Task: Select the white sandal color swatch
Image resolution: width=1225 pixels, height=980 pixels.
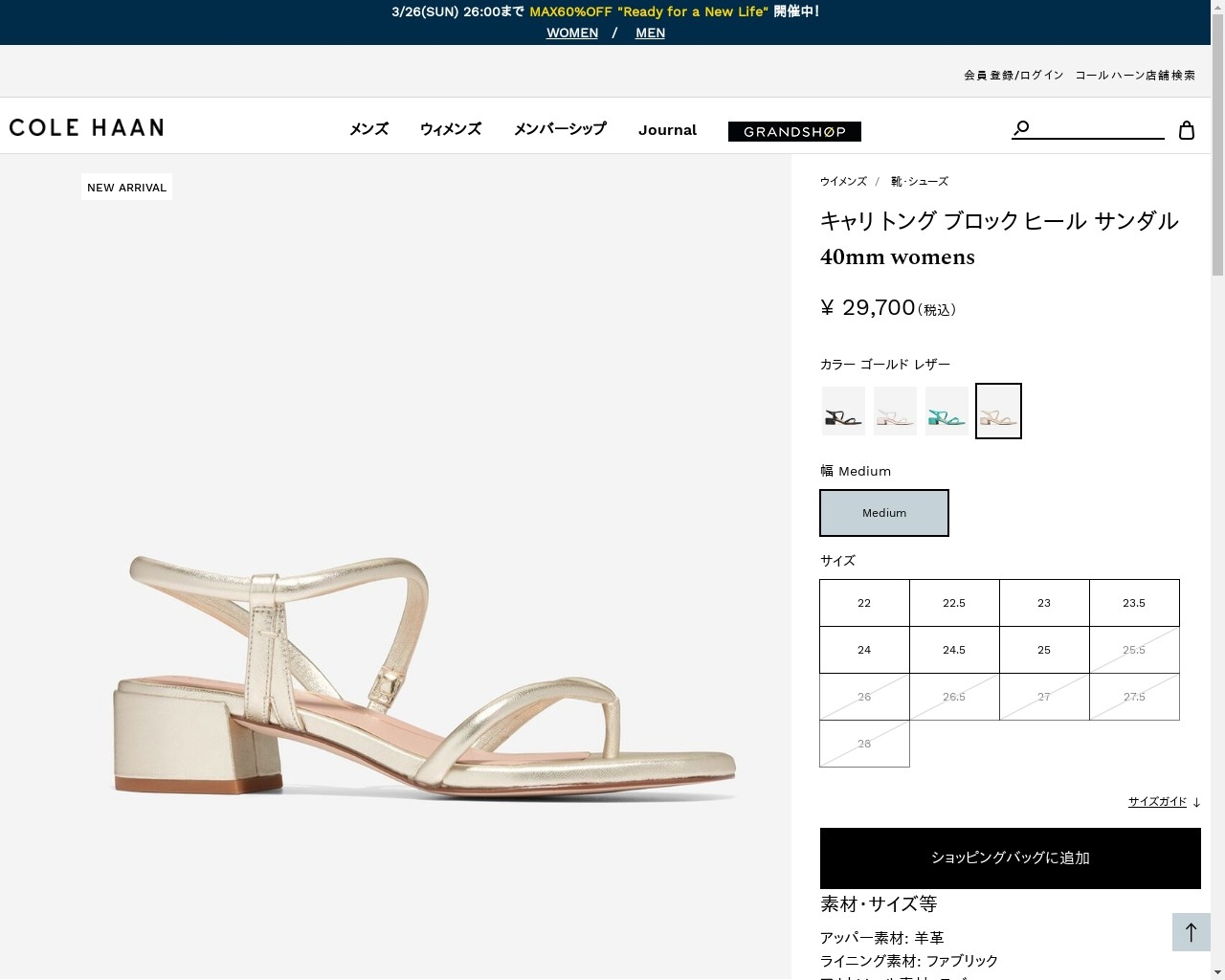Action: (x=895, y=412)
